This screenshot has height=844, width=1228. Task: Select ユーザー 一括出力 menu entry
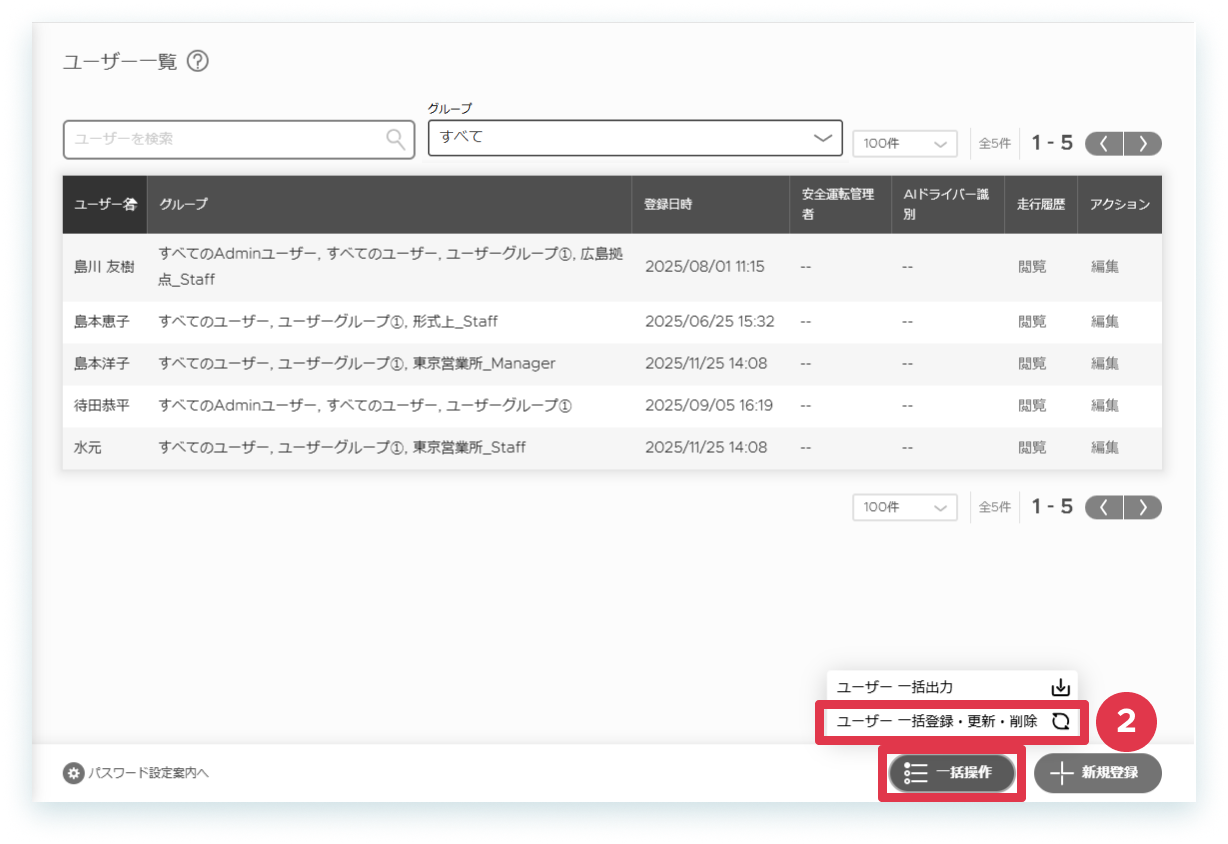click(x=952, y=687)
